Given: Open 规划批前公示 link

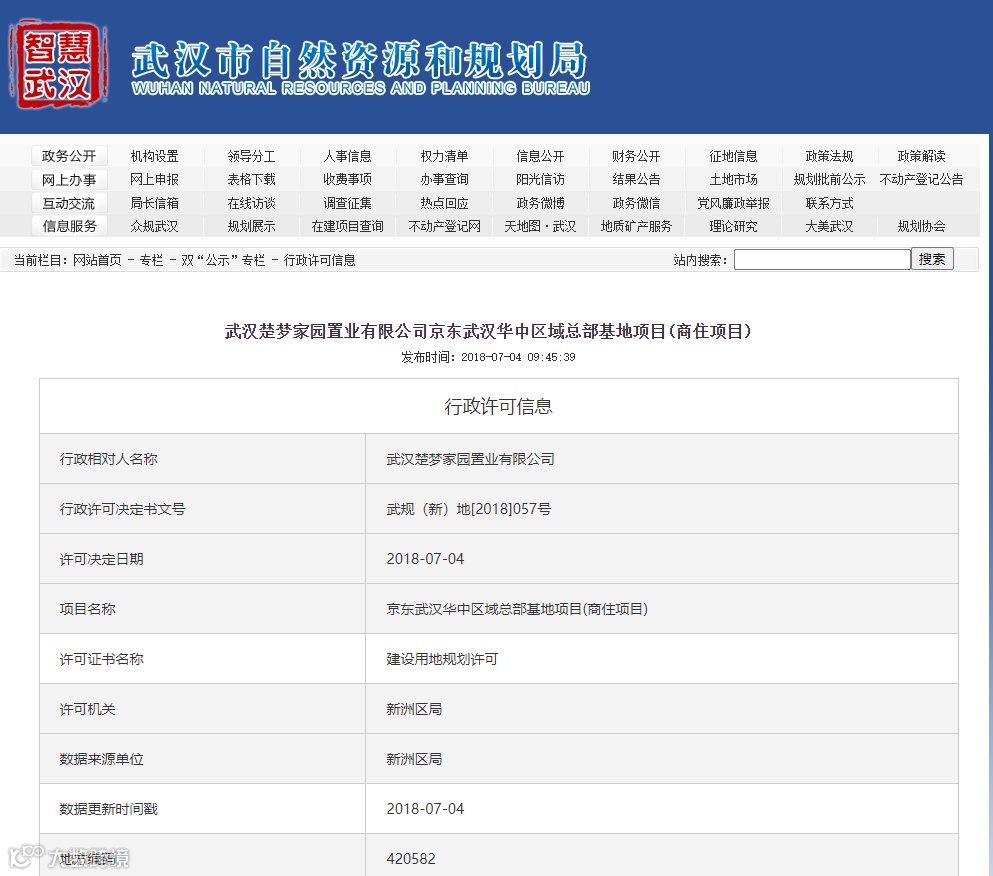Looking at the screenshot, I should pyautogui.click(x=830, y=179).
